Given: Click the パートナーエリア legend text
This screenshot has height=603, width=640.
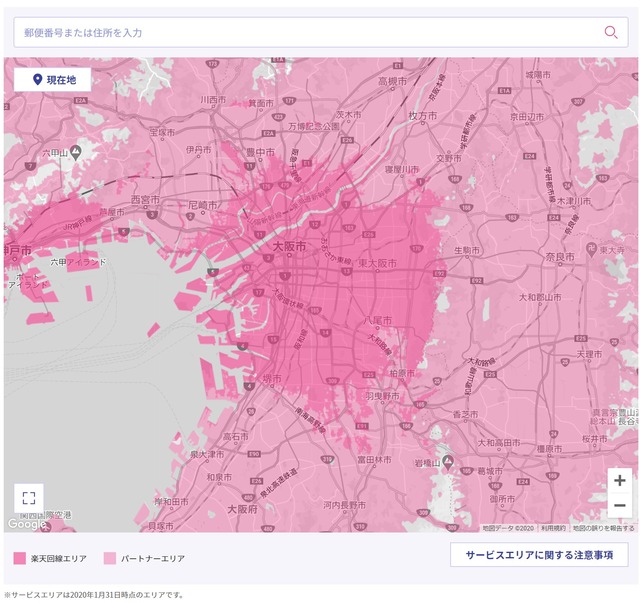Looking at the screenshot, I should tap(153, 558).
